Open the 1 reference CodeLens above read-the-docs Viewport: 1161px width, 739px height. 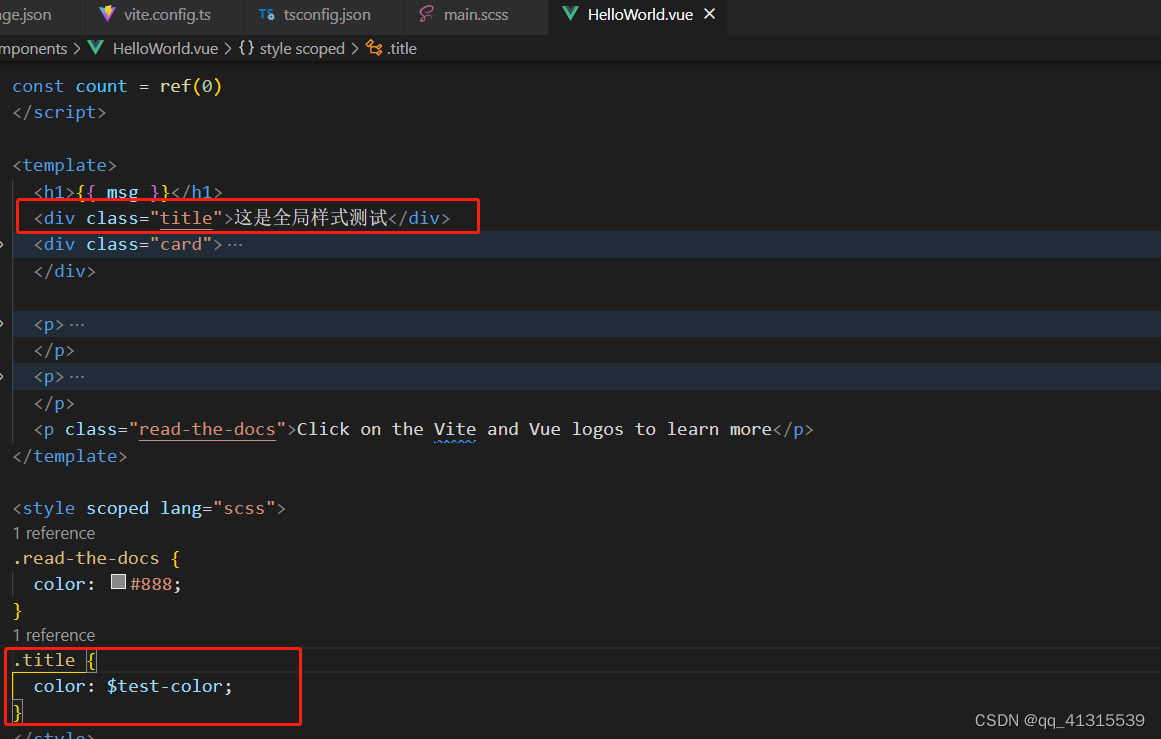pos(53,533)
